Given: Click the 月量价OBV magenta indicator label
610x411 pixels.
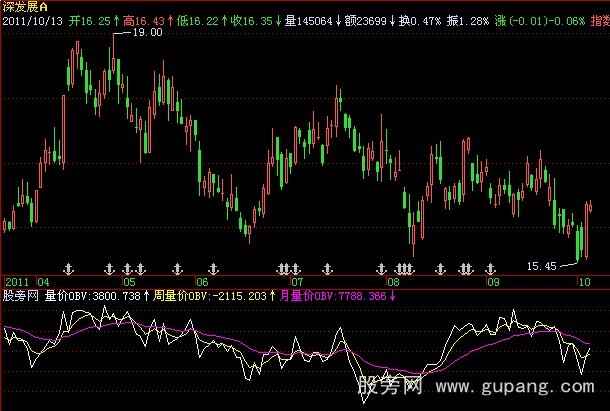Looking at the screenshot, I should (309, 295).
